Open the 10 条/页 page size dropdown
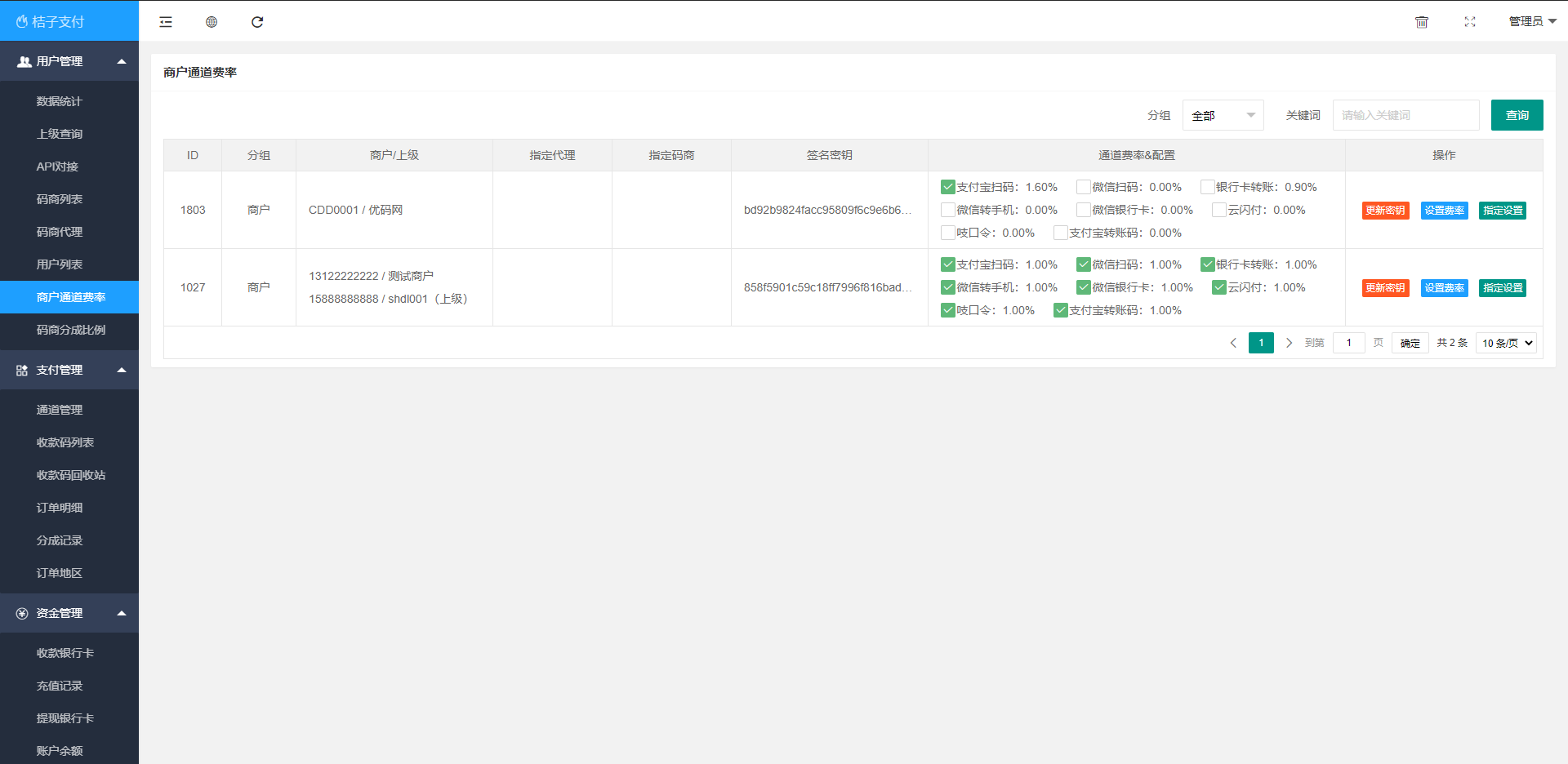The width and height of the screenshot is (1568, 764). click(1507, 343)
